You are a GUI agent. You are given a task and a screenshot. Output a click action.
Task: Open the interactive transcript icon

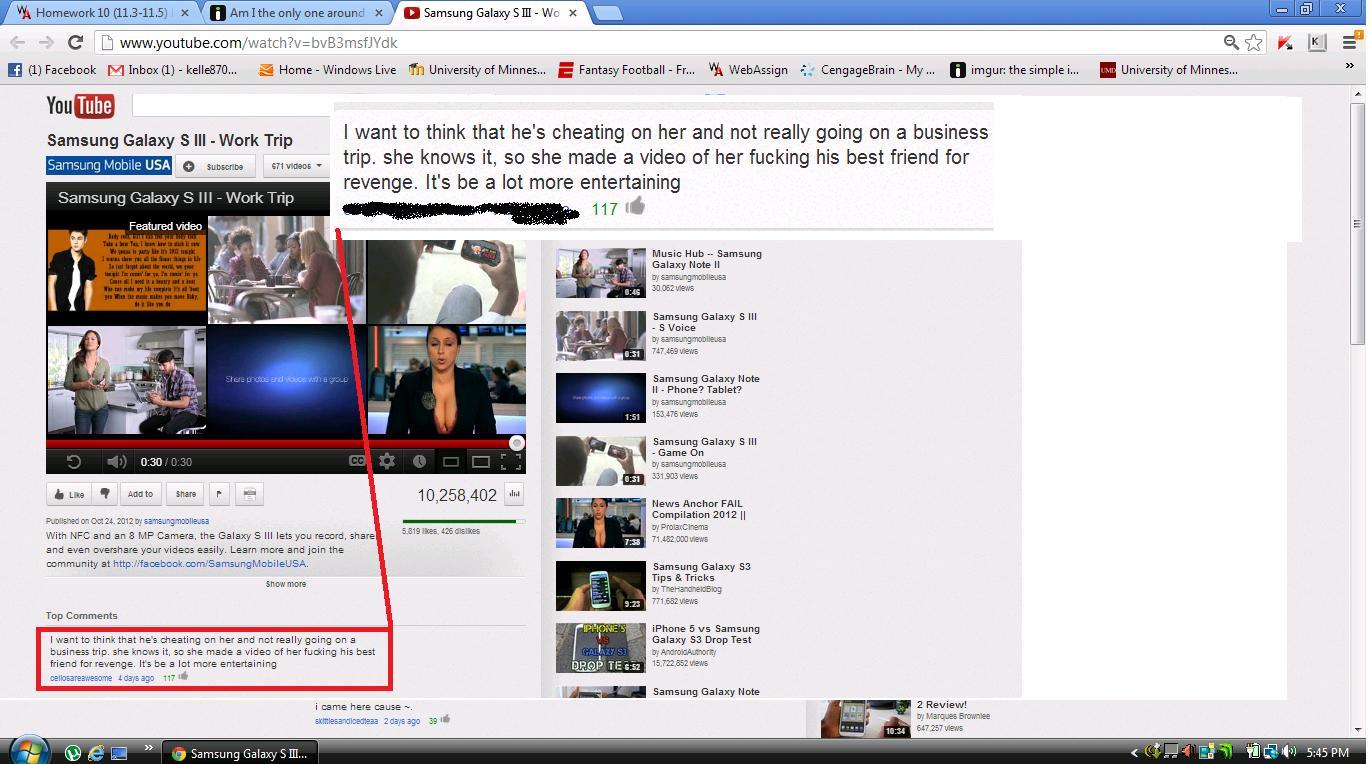[250, 494]
